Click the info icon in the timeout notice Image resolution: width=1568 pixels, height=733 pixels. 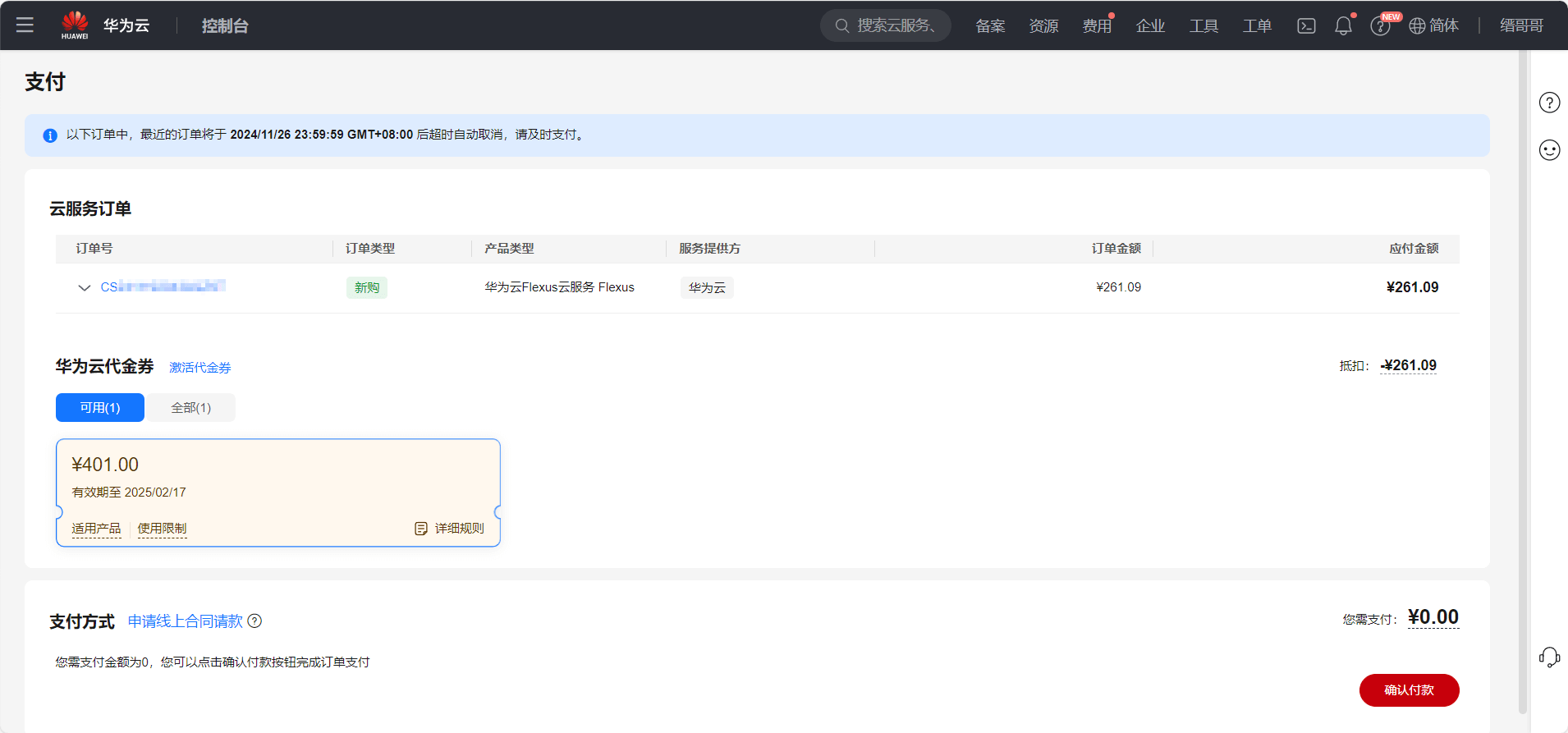point(50,135)
